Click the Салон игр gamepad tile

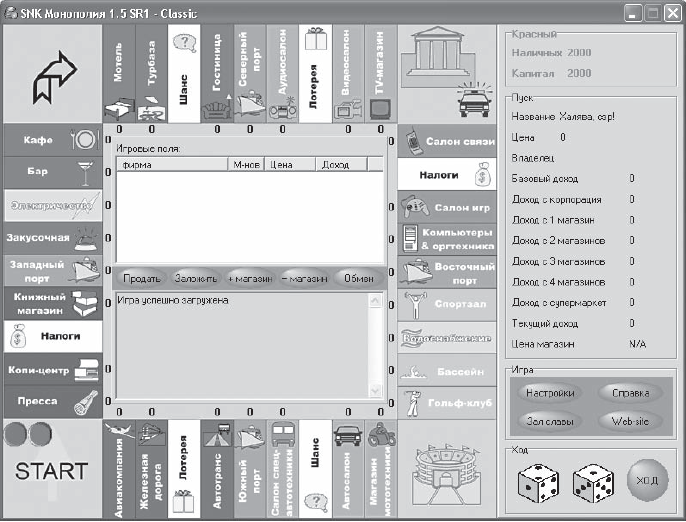(x=447, y=207)
